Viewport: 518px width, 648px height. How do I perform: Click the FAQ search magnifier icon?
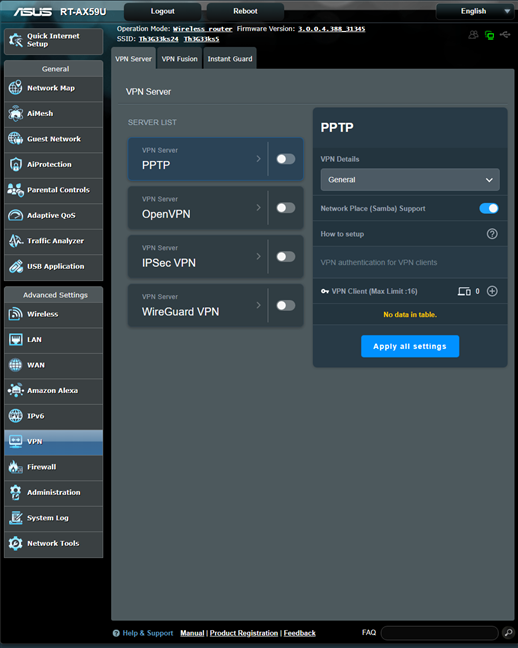click(x=508, y=632)
